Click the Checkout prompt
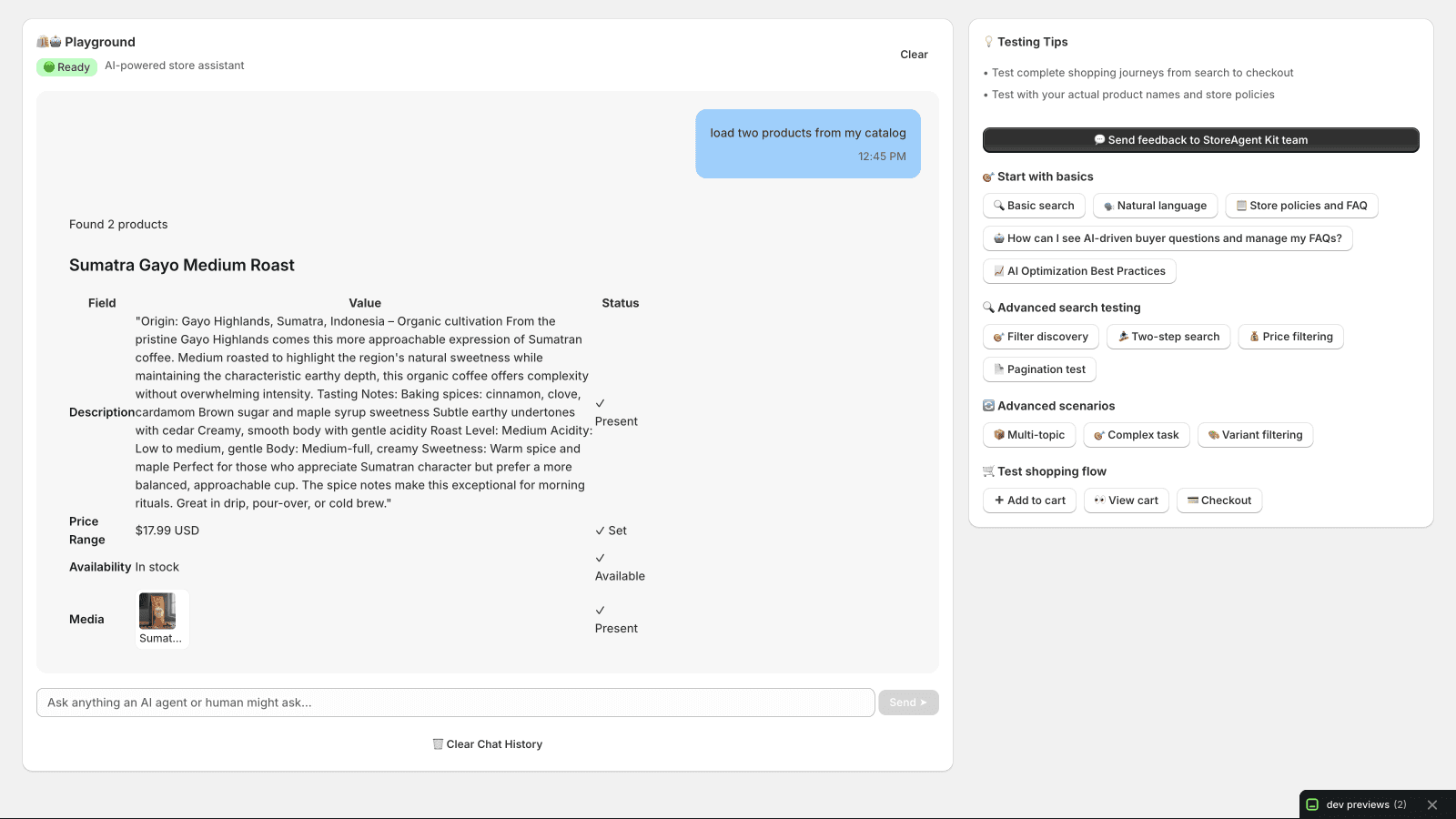The height and width of the screenshot is (819, 1456). (1219, 500)
